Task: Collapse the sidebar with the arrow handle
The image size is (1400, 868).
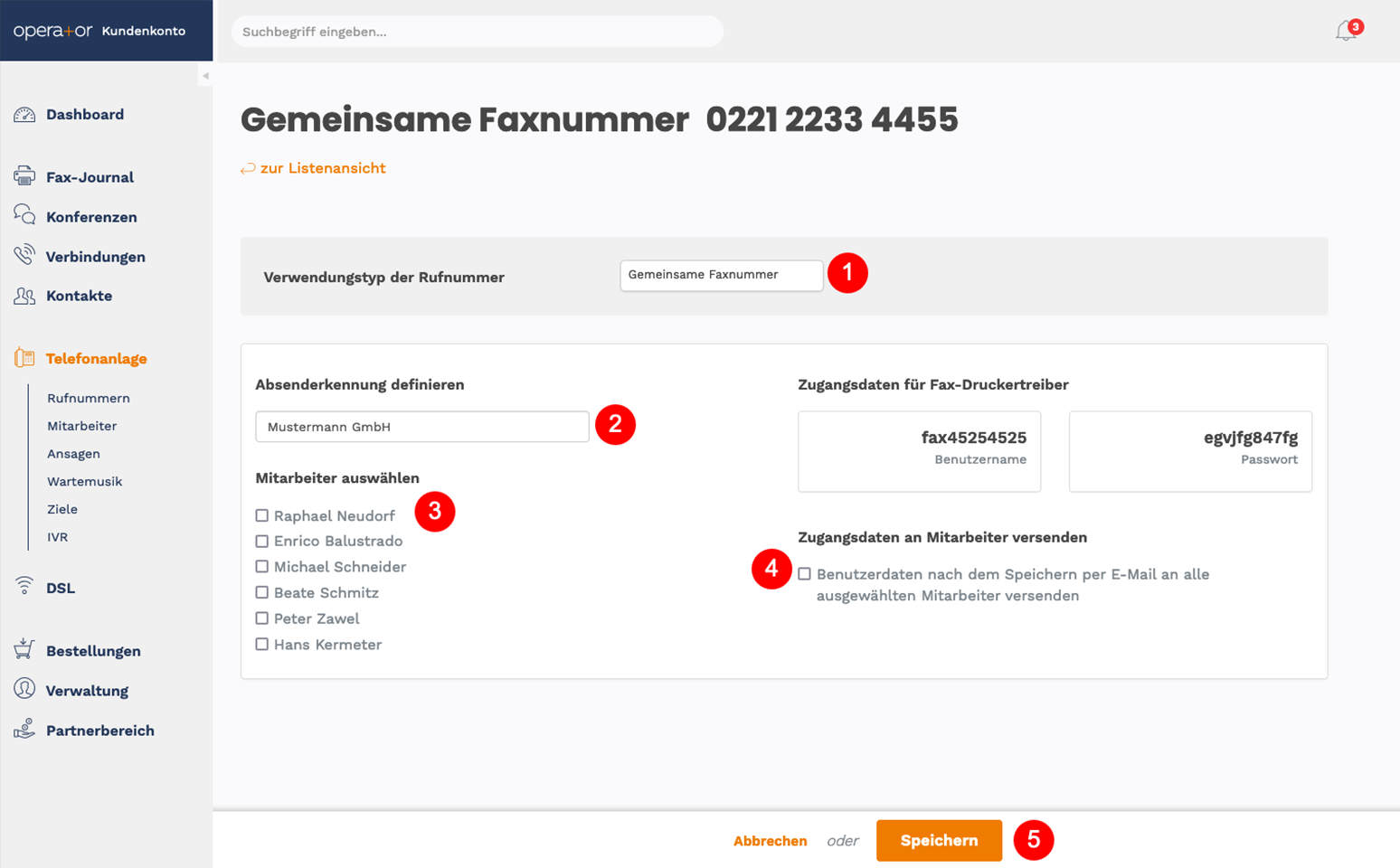Action: (x=205, y=76)
